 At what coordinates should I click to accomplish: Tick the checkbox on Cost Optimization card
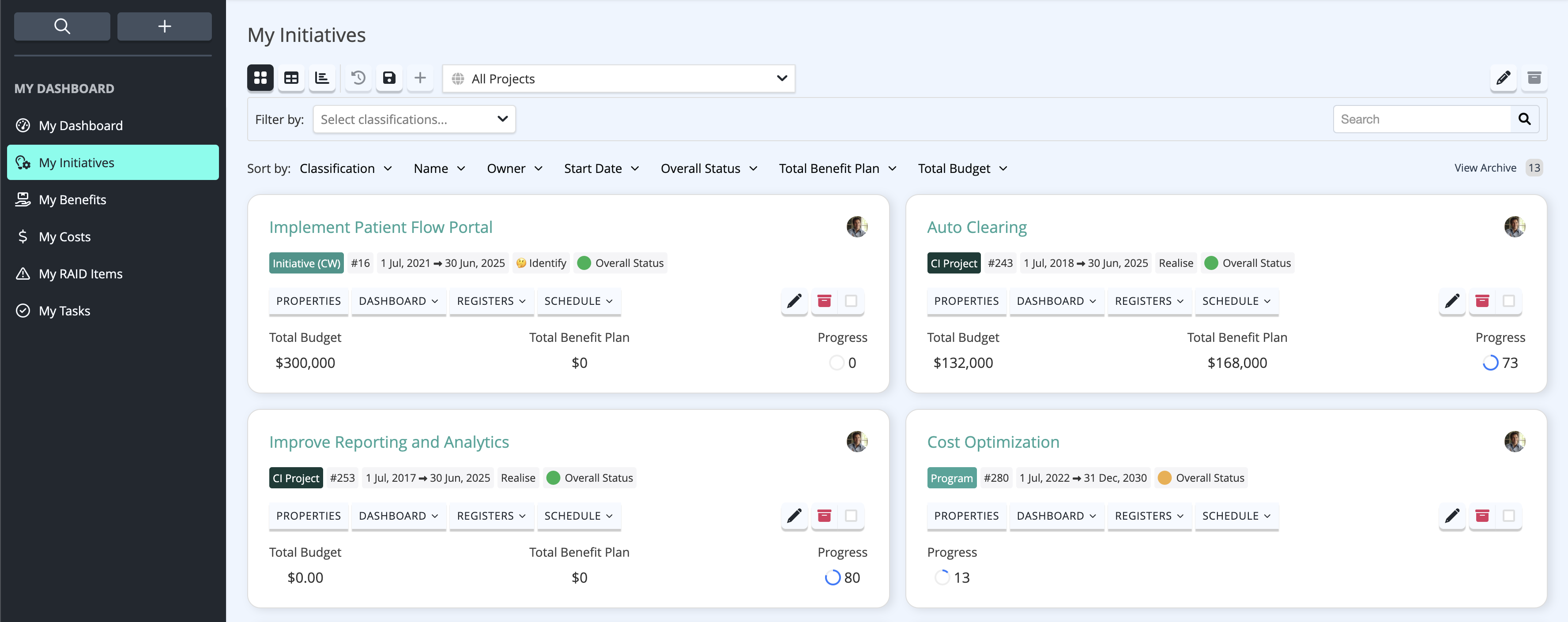click(1508, 516)
